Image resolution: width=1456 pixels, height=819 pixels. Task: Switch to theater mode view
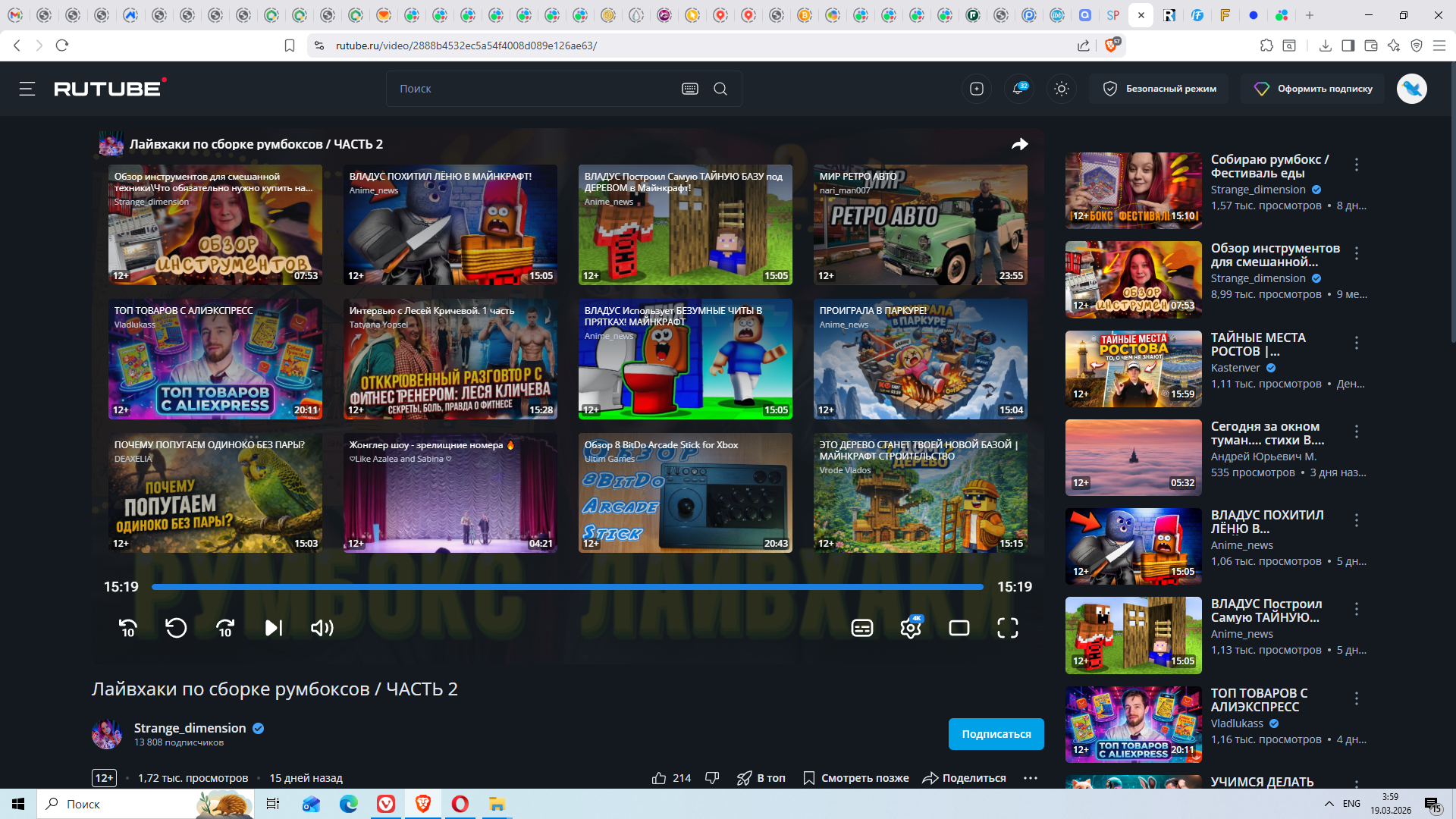pos(959,628)
